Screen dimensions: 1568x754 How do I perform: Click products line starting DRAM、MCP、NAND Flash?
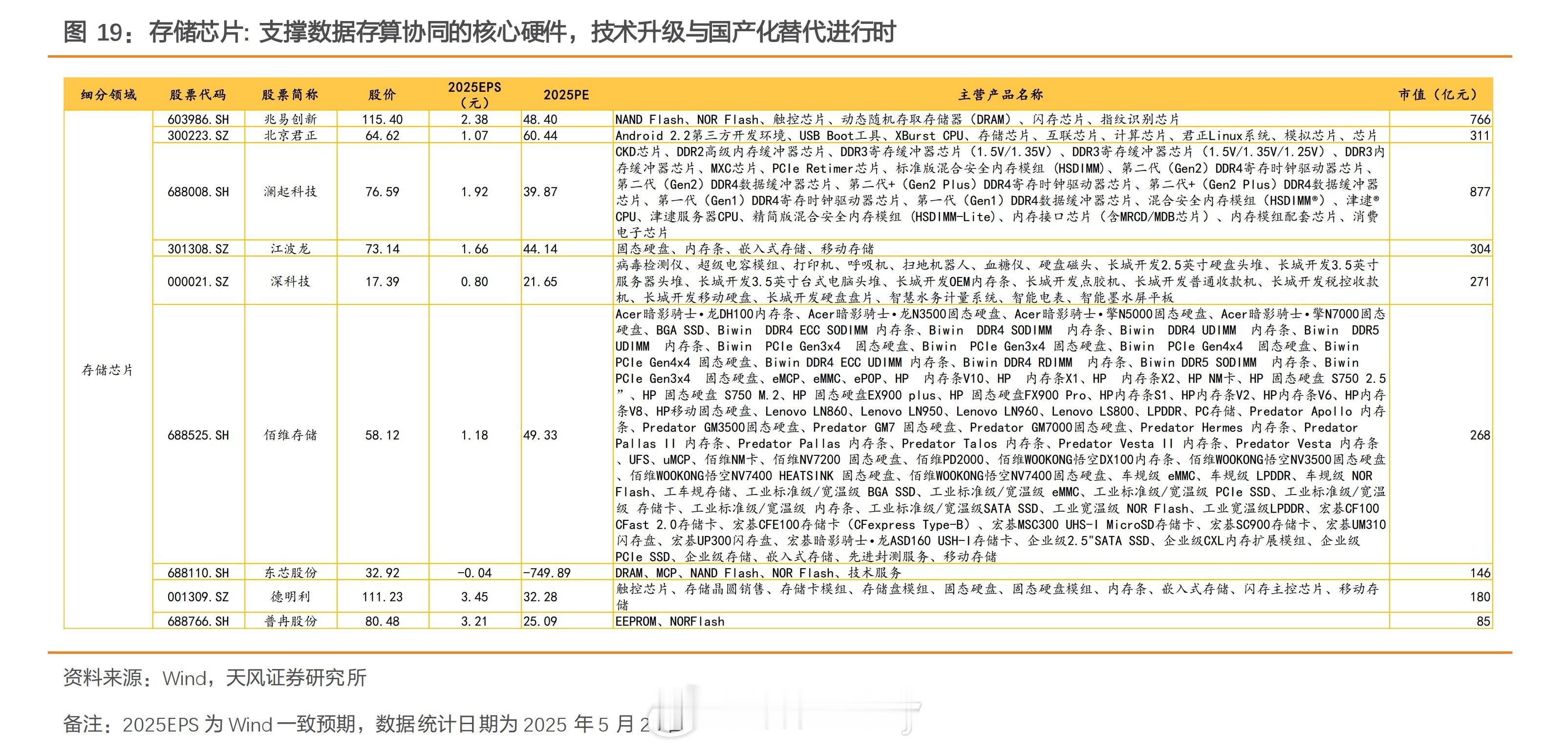[x=758, y=573]
